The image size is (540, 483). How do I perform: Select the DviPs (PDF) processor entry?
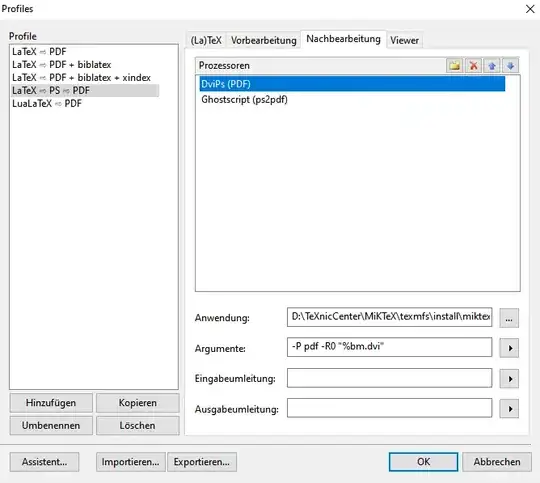tap(352, 84)
